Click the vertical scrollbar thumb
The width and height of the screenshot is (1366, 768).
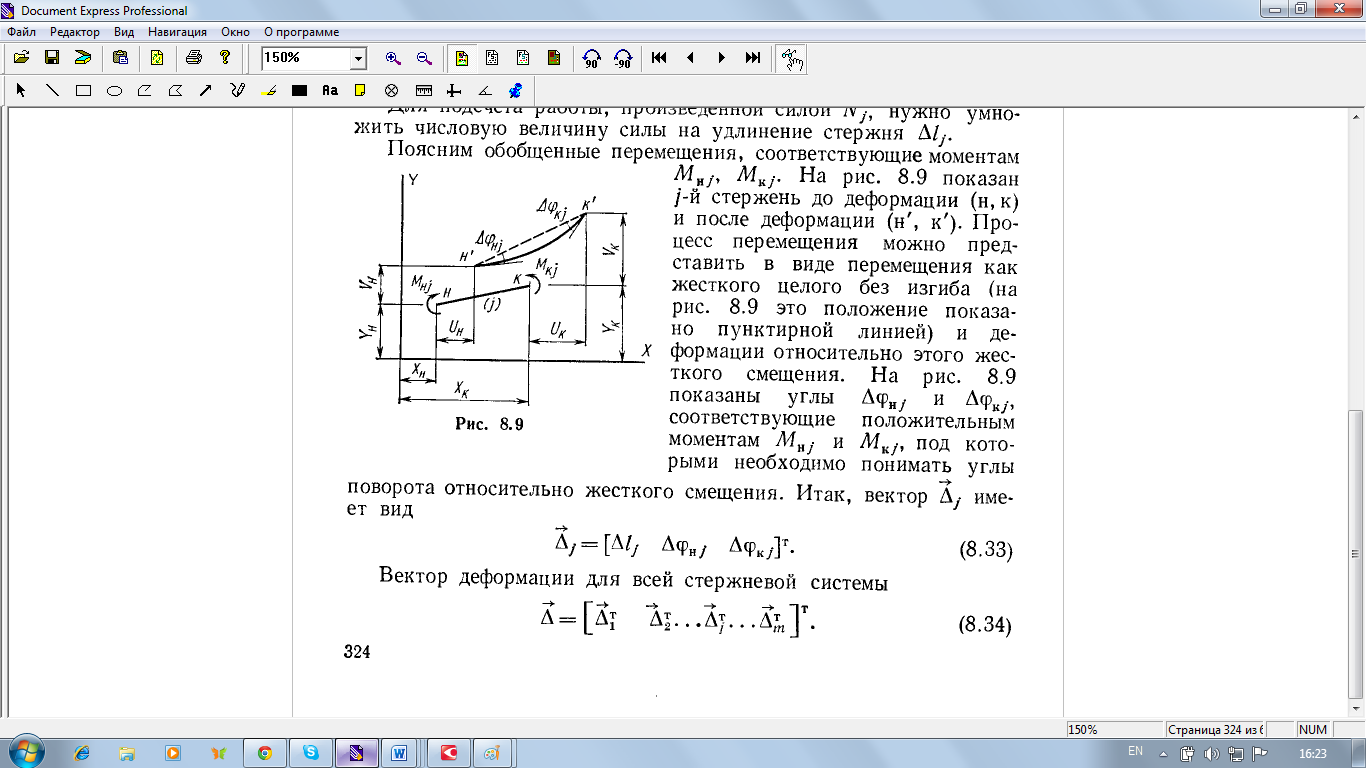[1355, 554]
